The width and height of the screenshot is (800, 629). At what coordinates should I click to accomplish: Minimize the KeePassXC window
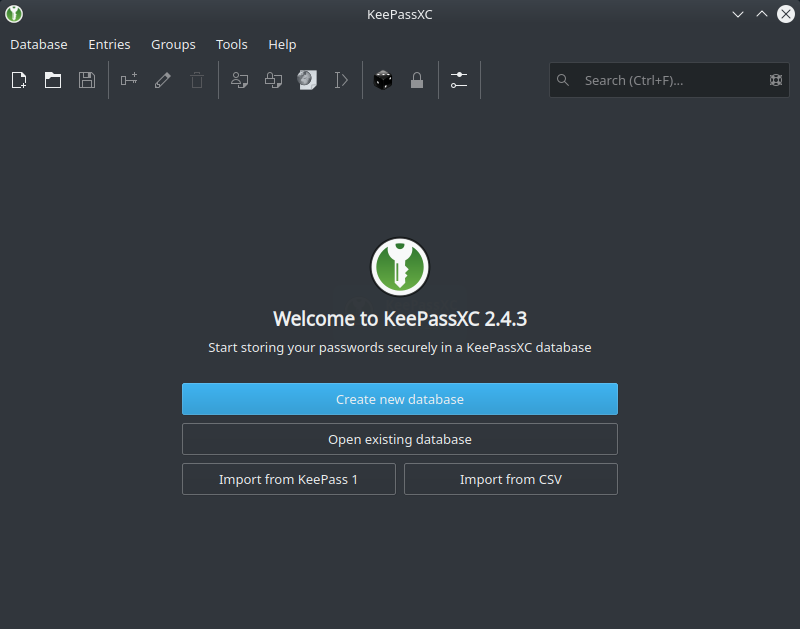coord(738,14)
